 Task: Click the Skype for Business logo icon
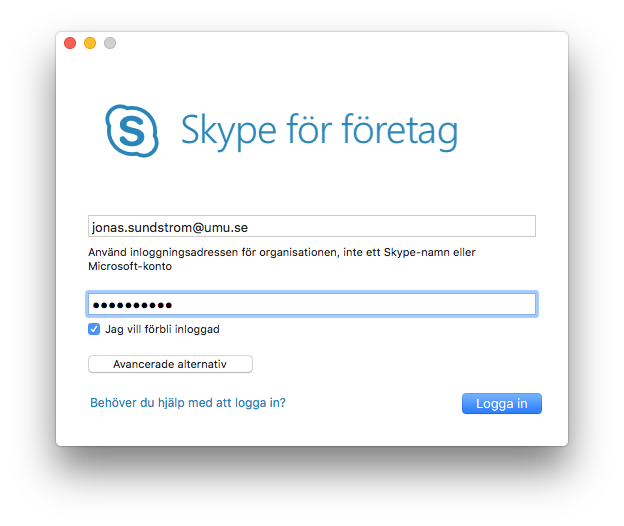132,131
